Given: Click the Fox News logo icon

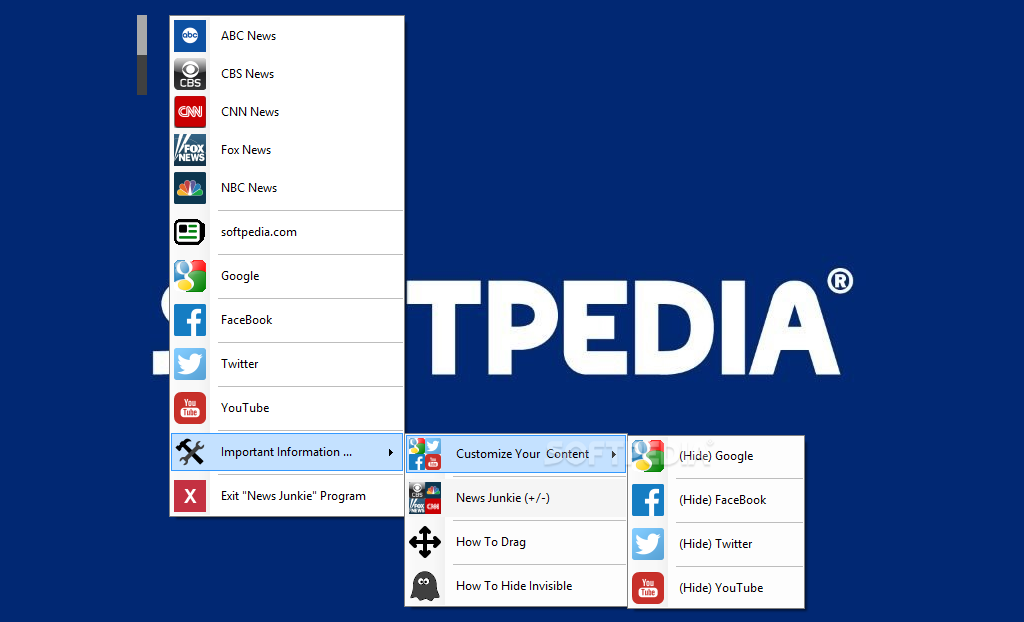Looking at the screenshot, I should click(x=190, y=150).
